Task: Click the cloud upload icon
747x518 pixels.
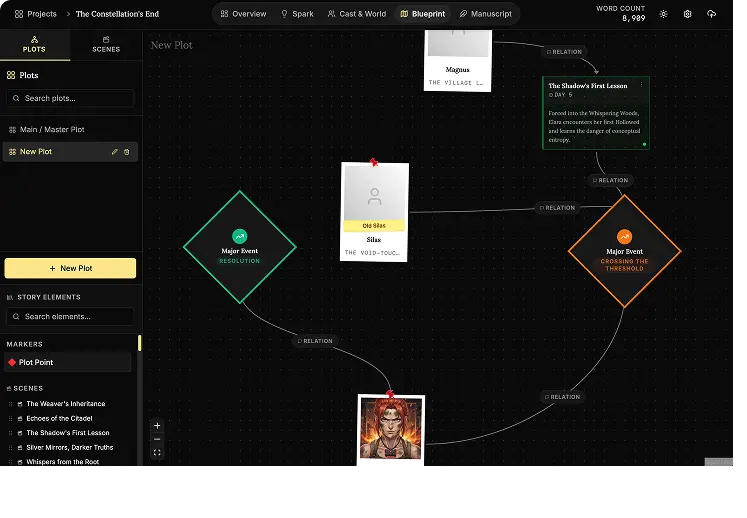Action: coord(711,14)
